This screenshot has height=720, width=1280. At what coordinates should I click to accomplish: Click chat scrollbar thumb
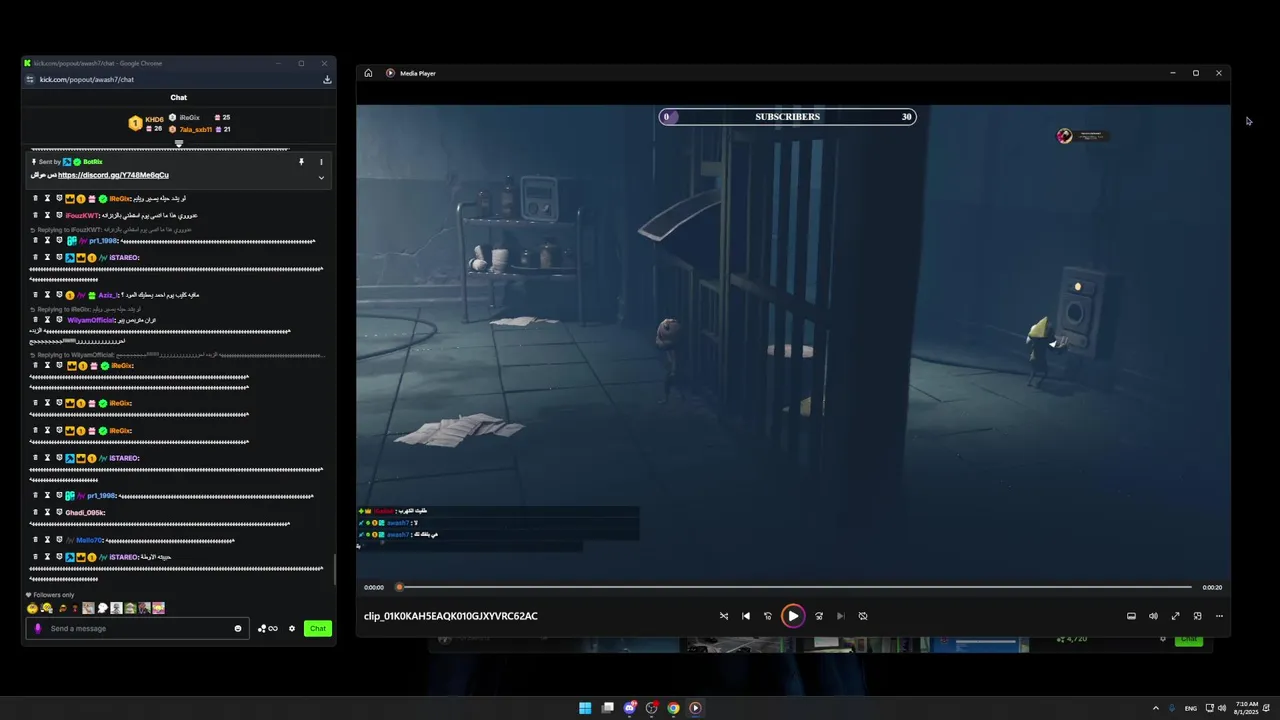335,570
